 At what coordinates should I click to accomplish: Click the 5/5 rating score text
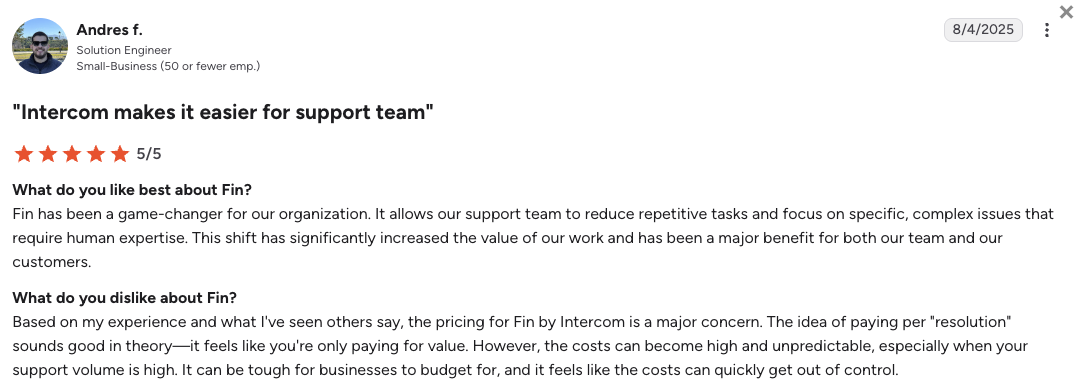(x=149, y=154)
